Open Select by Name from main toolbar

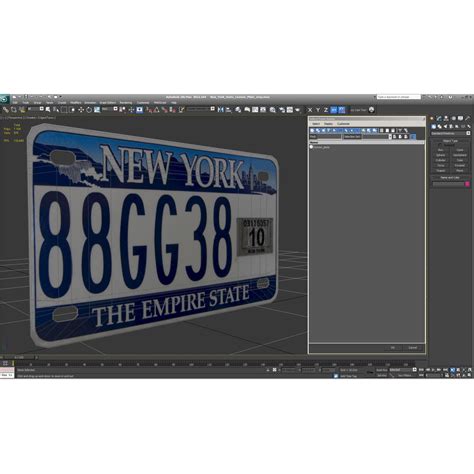click(56, 109)
